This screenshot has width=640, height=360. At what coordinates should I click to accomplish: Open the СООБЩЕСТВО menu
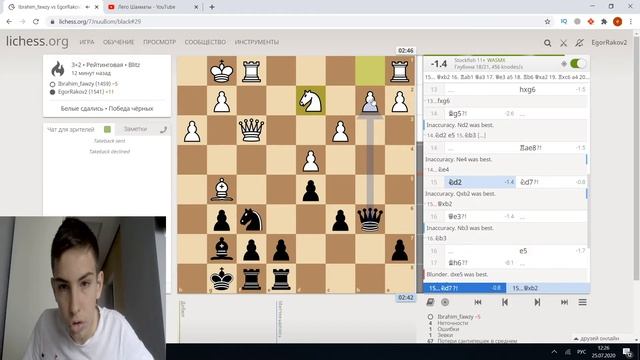click(205, 42)
